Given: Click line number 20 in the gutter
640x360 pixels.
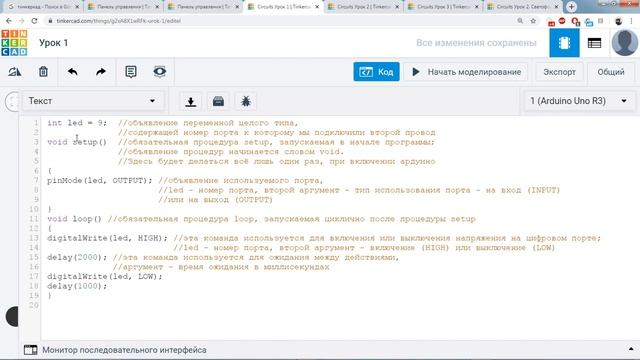Looking at the screenshot, I should pos(34,305).
